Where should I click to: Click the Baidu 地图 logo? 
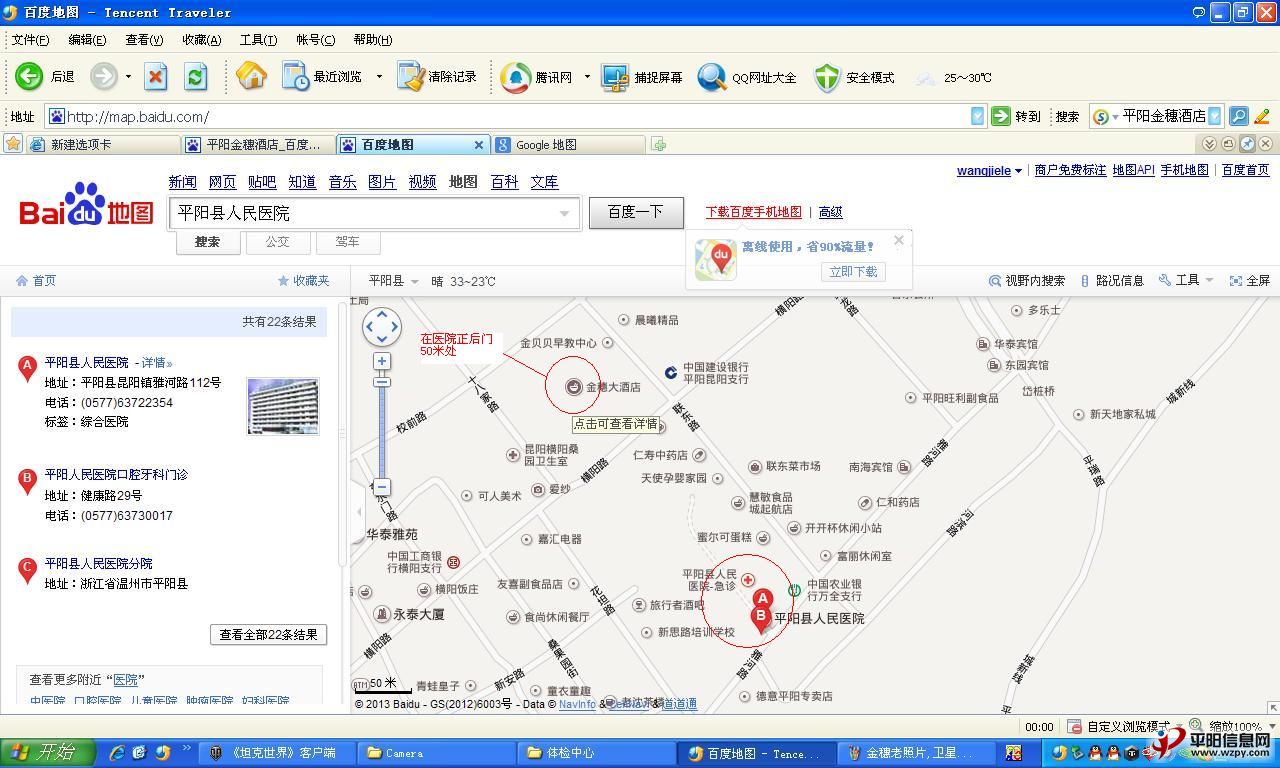pyautogui.click(x=86, y=206)
